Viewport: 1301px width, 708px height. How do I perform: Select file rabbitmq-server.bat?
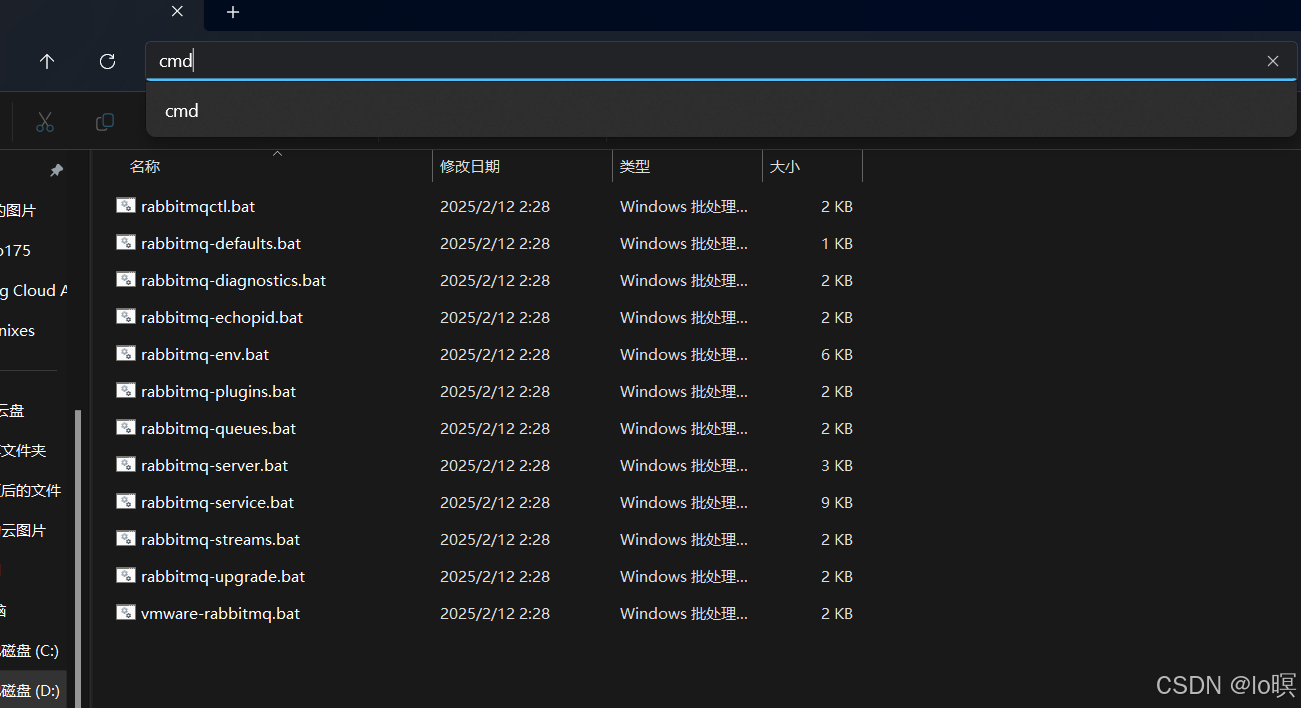pos(215,465)
